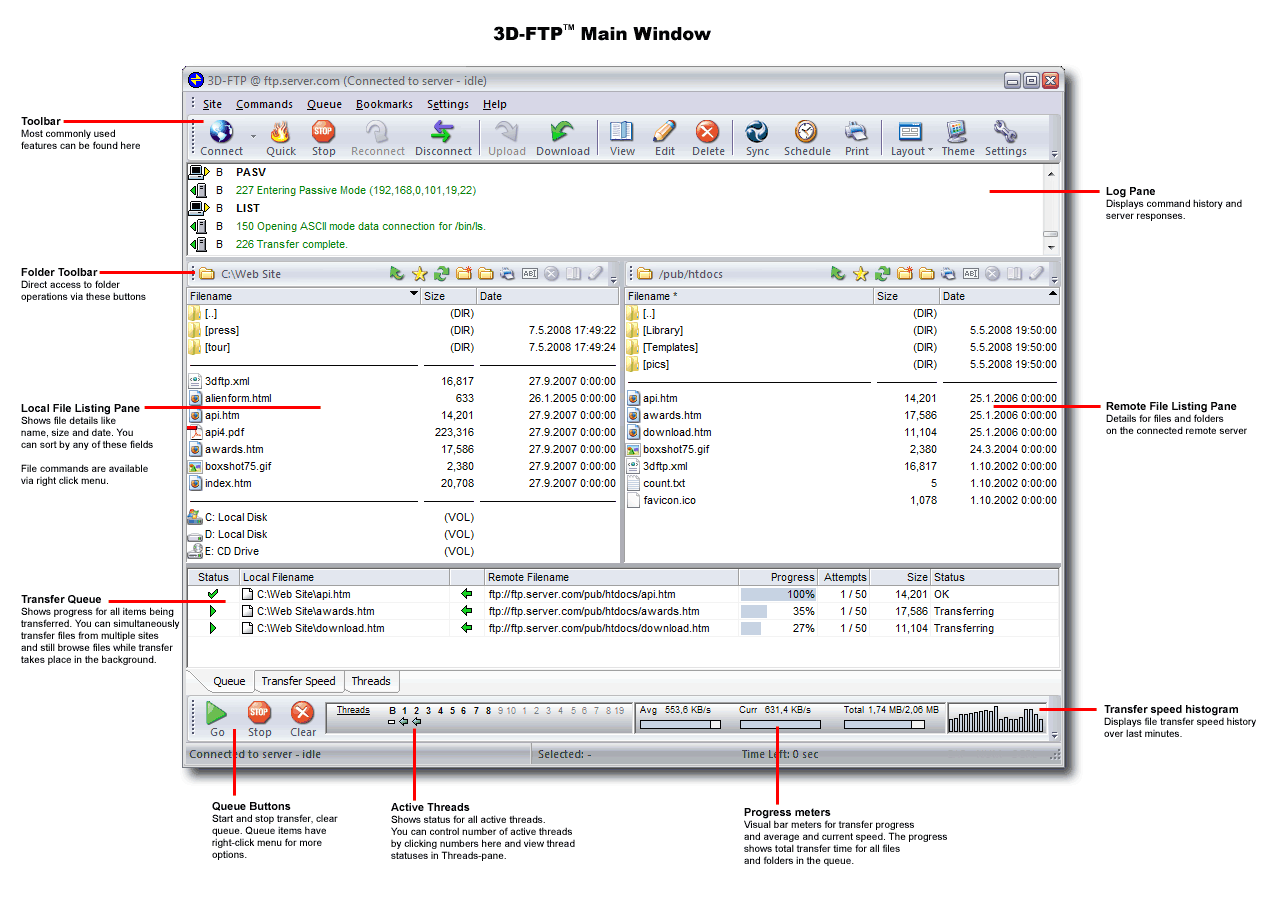Expand the Connect button dropdown arrow
Image resolution: width=1273 pixels, height=905 pixels.
(252, 135)
